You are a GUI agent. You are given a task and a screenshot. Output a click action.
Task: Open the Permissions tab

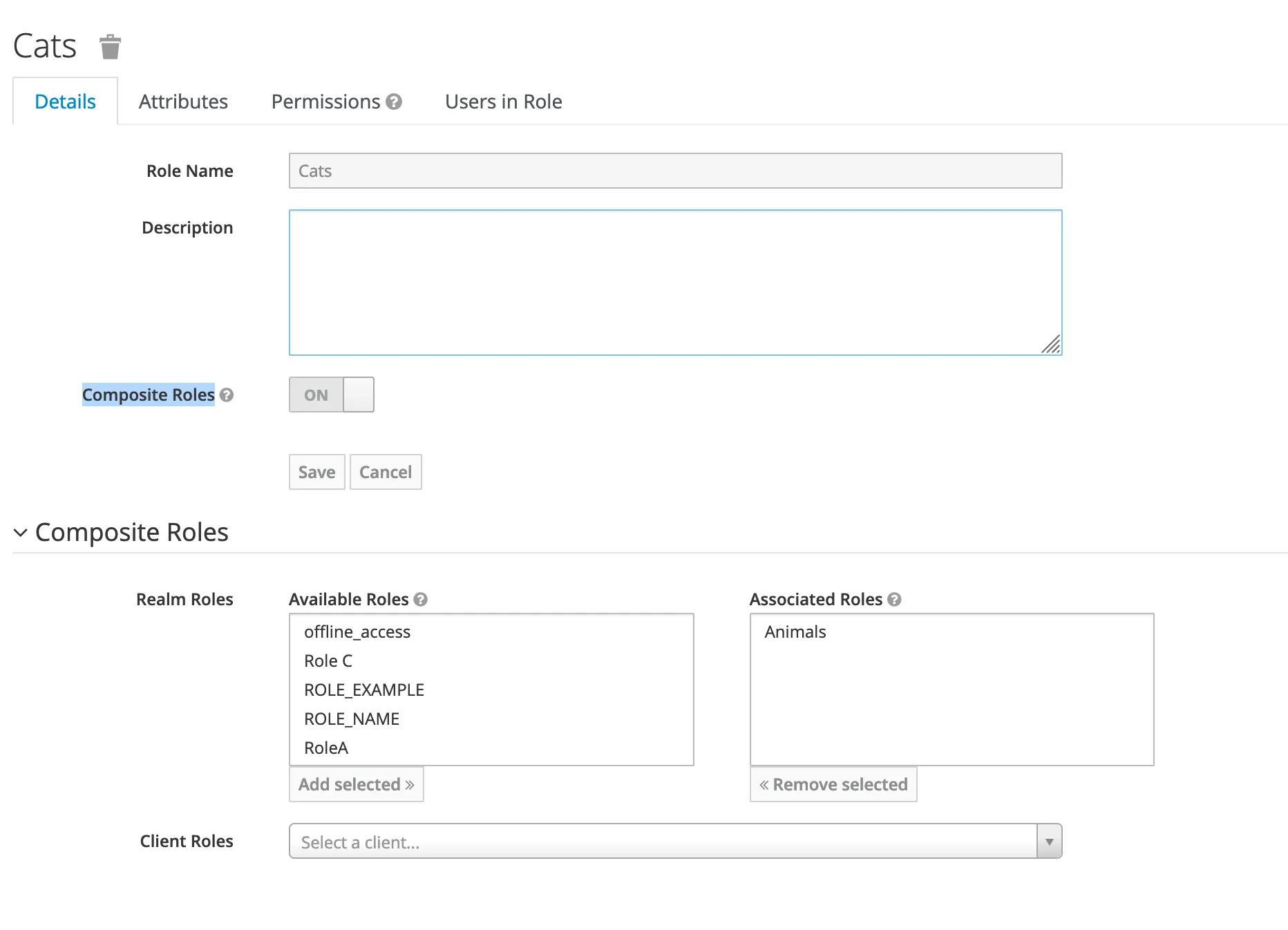pyautogui.click(x=325, y=102)
